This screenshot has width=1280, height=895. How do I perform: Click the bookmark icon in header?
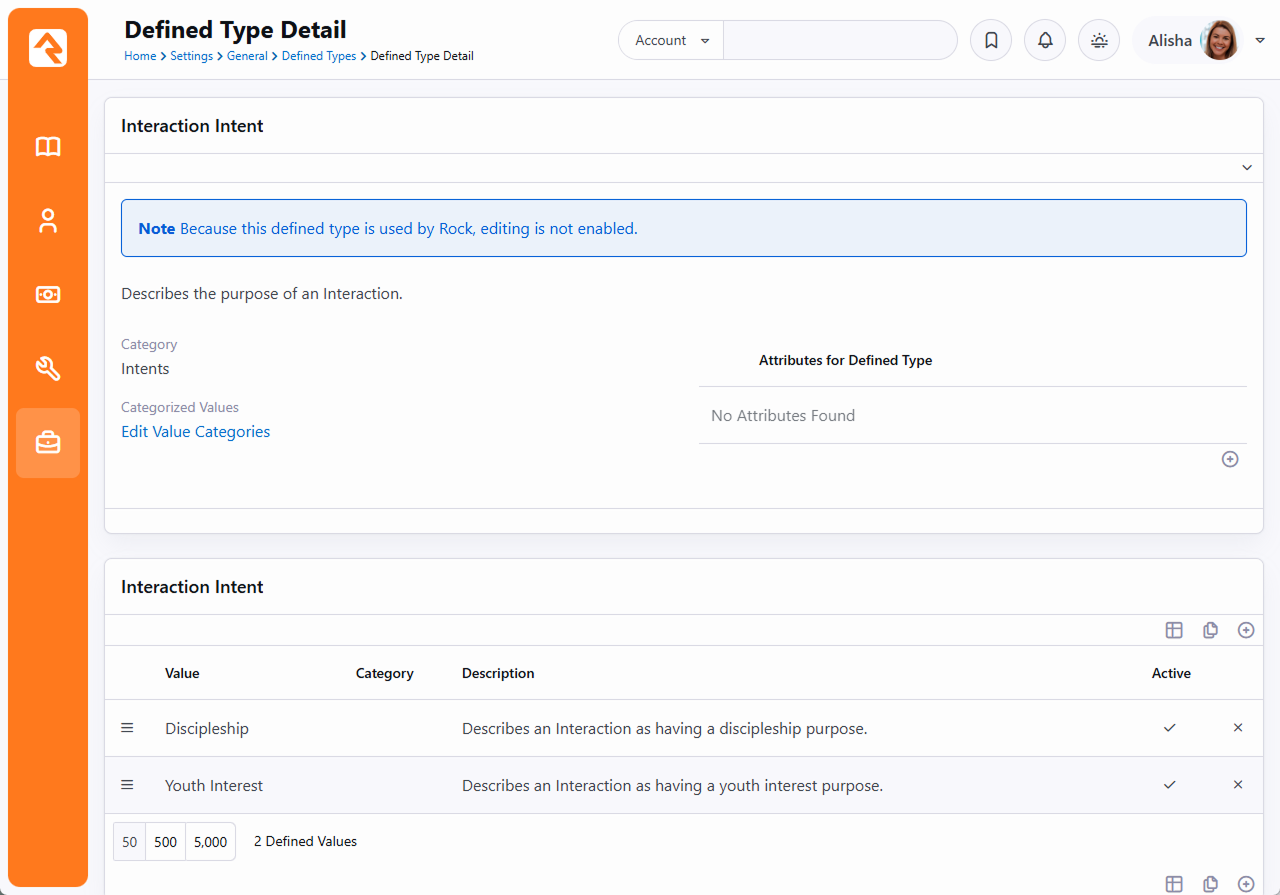(991, 41)
